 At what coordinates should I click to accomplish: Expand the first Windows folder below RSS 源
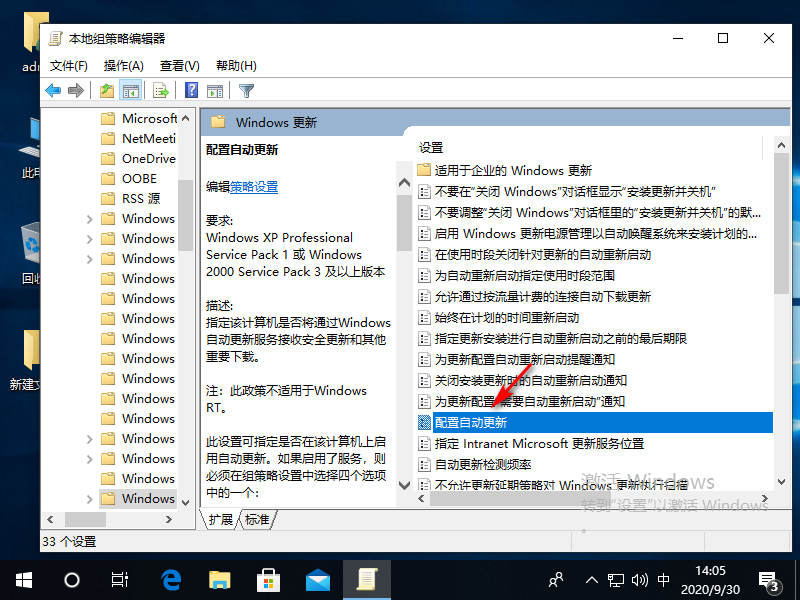(89, 219)
